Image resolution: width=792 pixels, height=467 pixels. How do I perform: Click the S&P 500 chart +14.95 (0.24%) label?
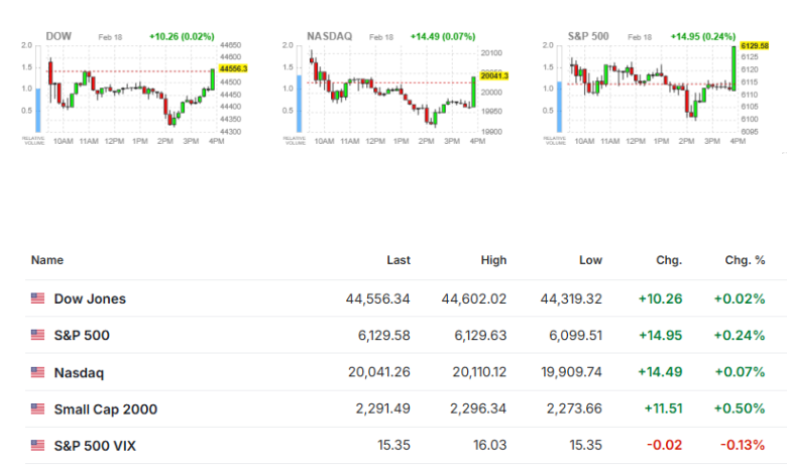[703, 37]
